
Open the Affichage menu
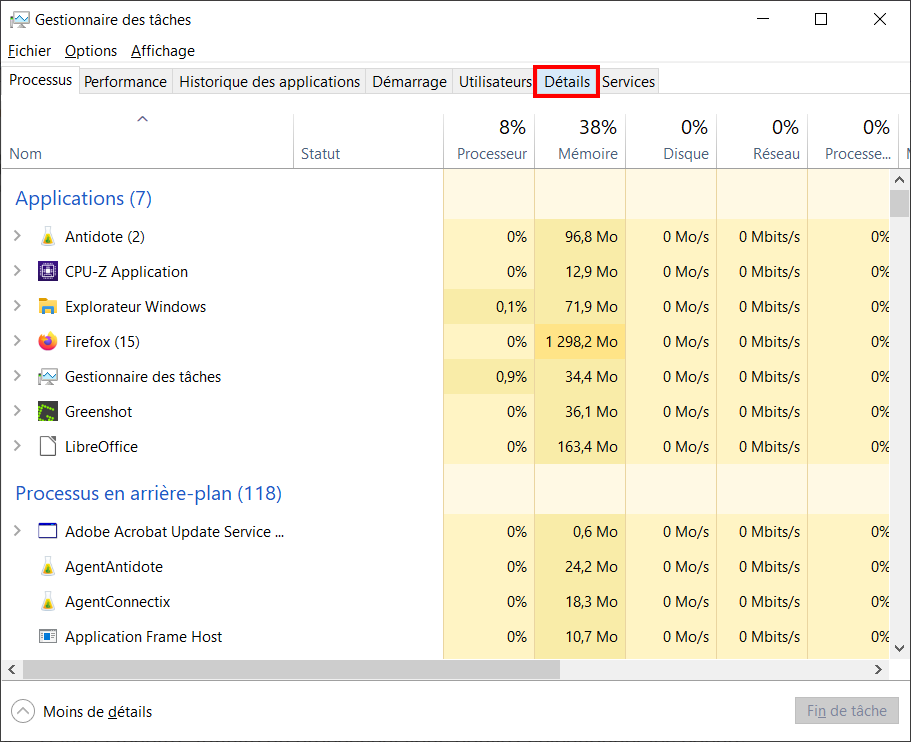click(163, 51)
